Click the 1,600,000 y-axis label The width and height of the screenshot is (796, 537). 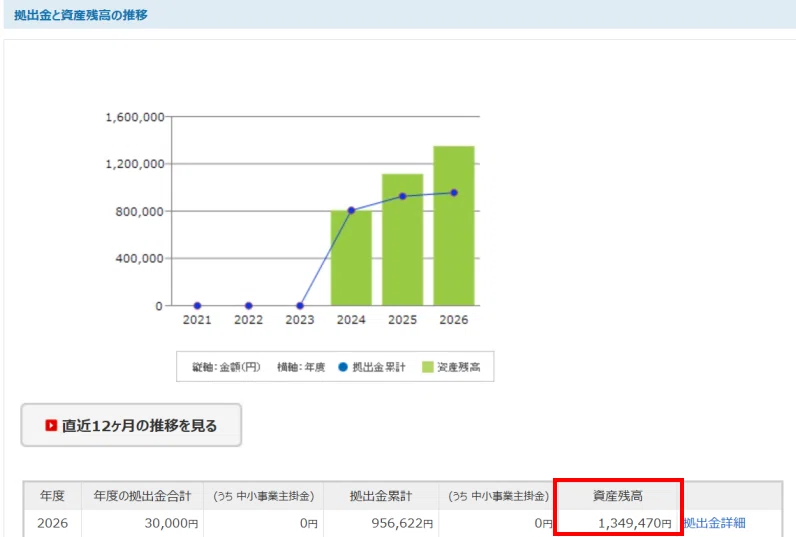point(135,117)
